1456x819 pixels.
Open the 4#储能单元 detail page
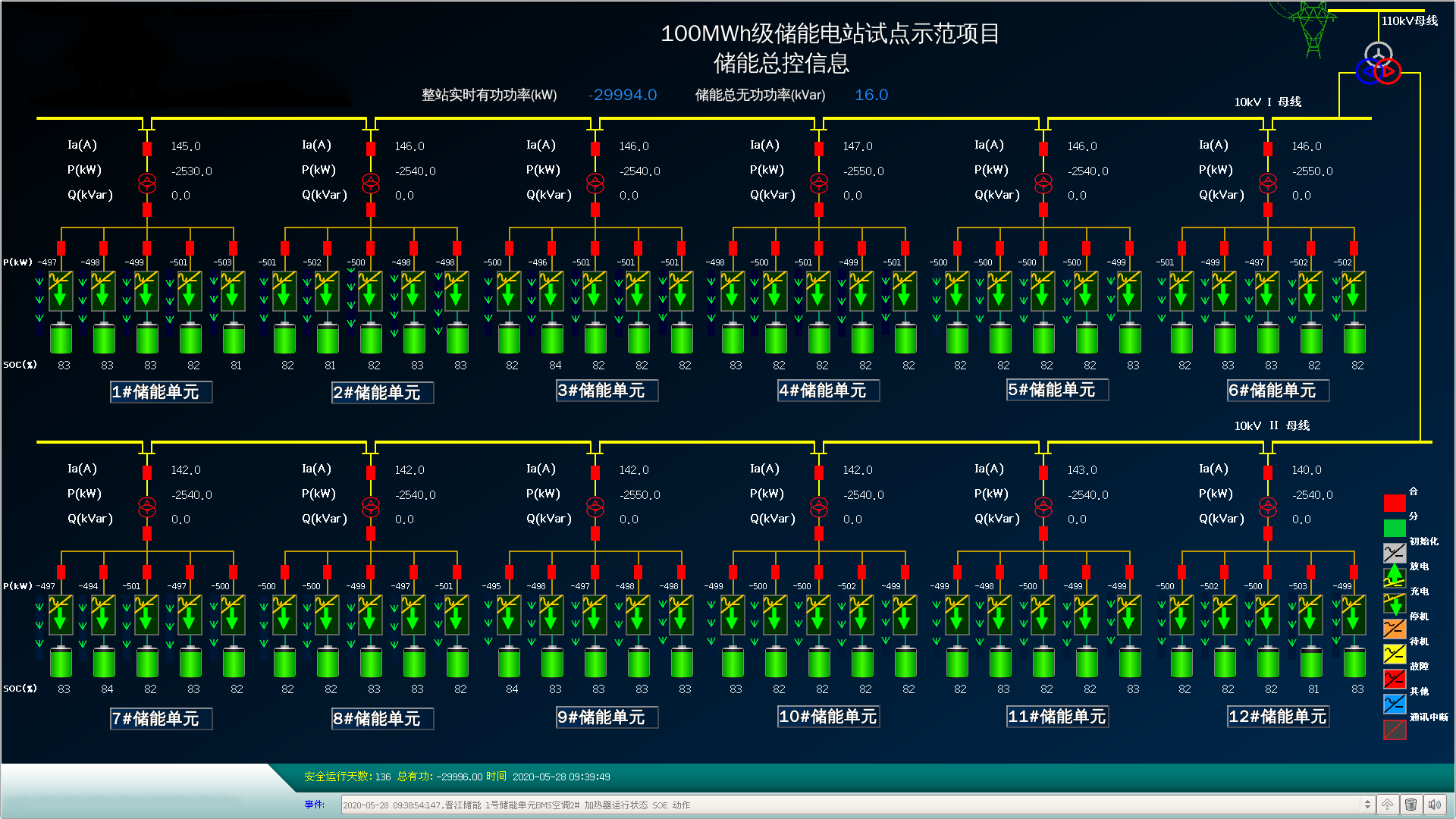828,391
